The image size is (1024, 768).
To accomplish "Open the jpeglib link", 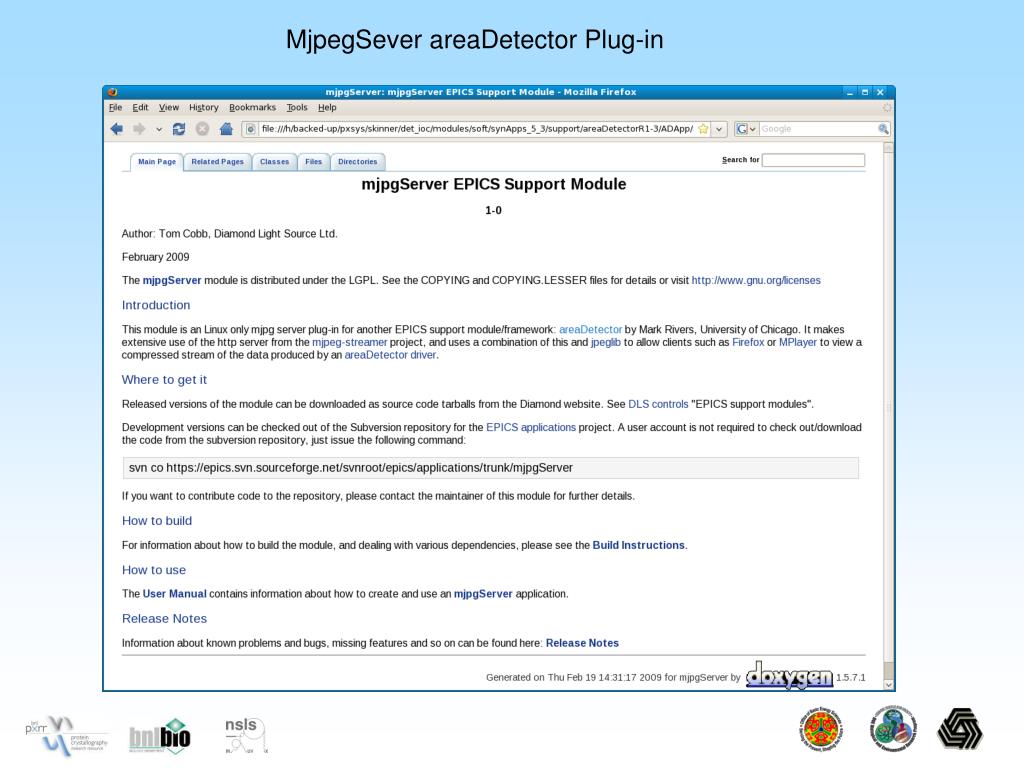I will click(605, 342).
